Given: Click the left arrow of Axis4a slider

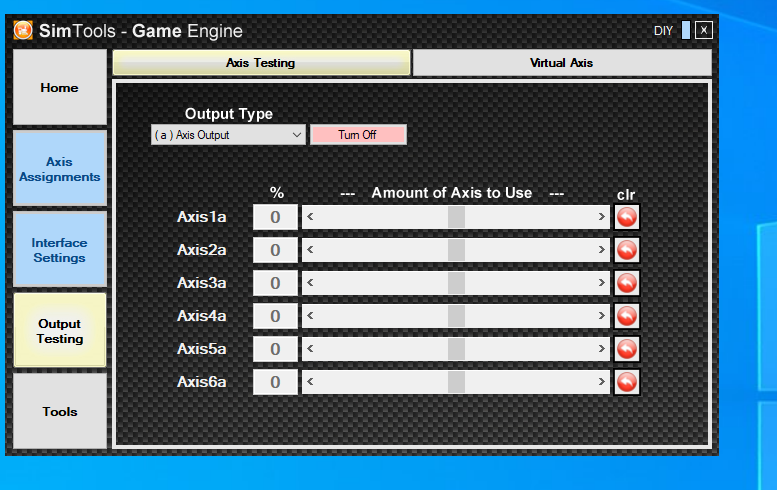Looking at the screenshot, I should [x=310, y=316].
